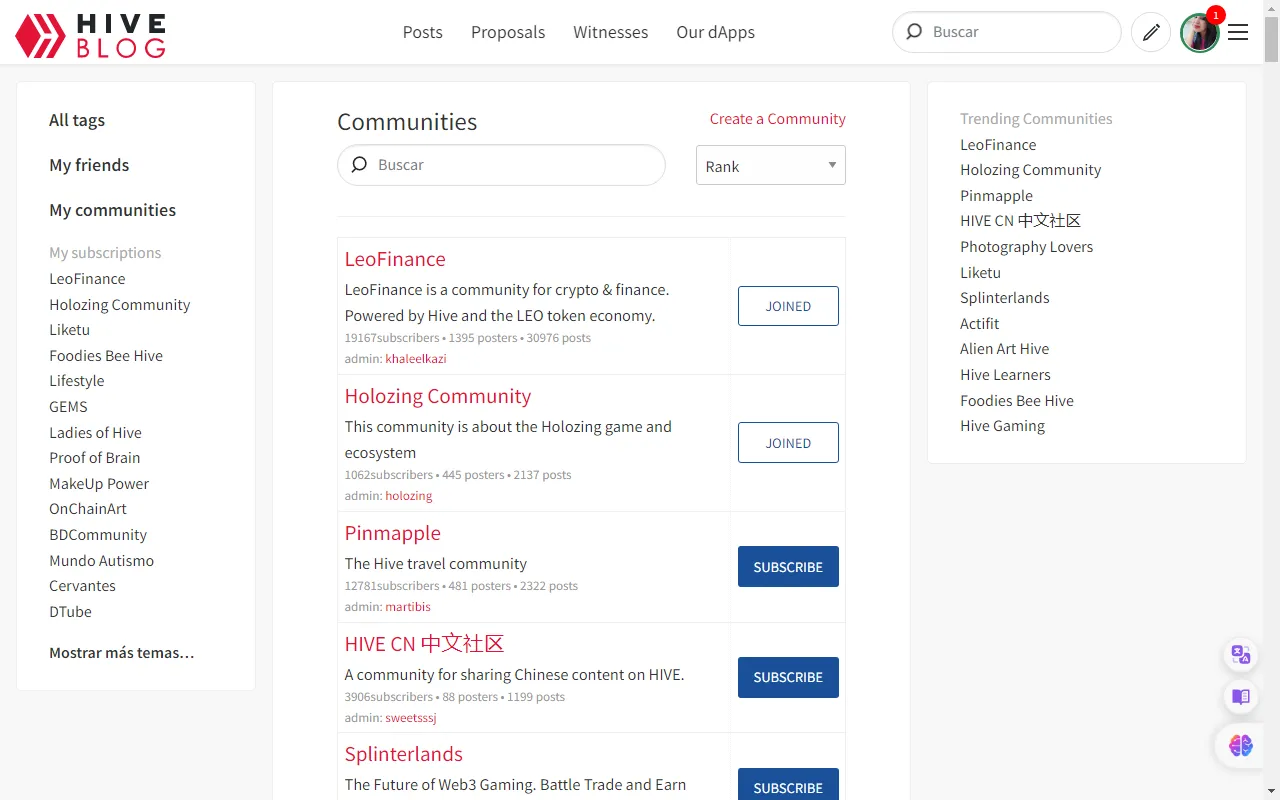Open LeoFinance in My subscriptions
Image resolution: width=1280 pixels, height=800 pixels.
(x=87, y=279)
